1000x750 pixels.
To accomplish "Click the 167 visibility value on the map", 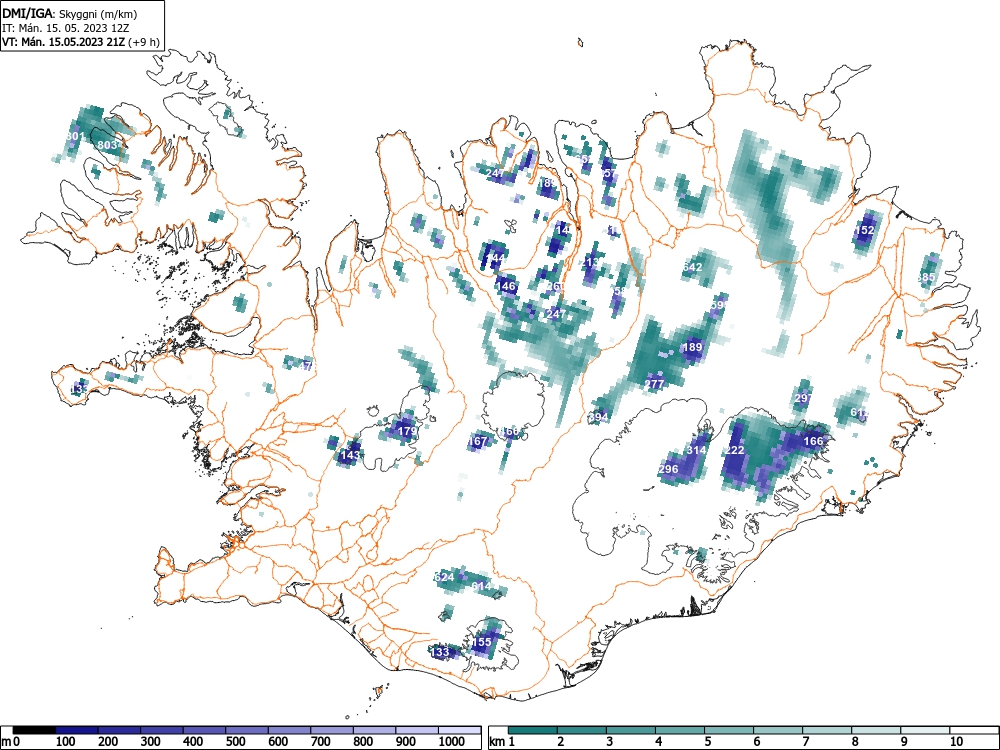I will point(478,441).
